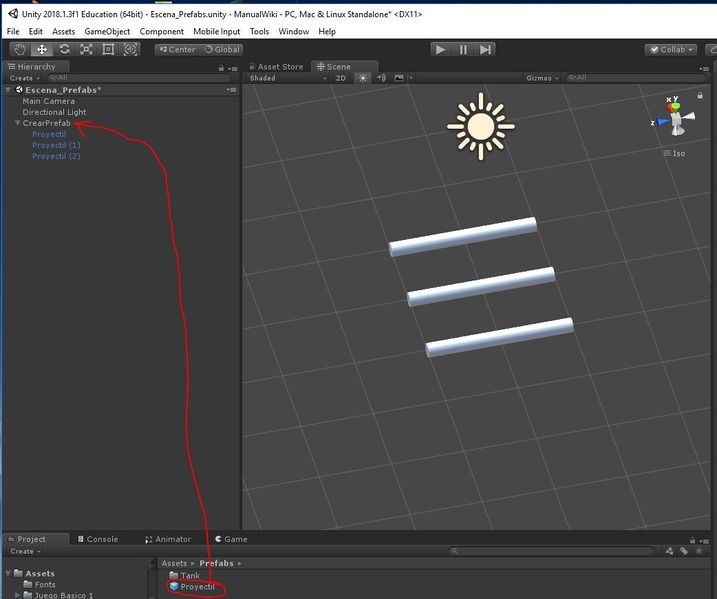This screenshot has height=599, width=717.
Task: Switch to the Game tab
Action: (x=231, y=539)
